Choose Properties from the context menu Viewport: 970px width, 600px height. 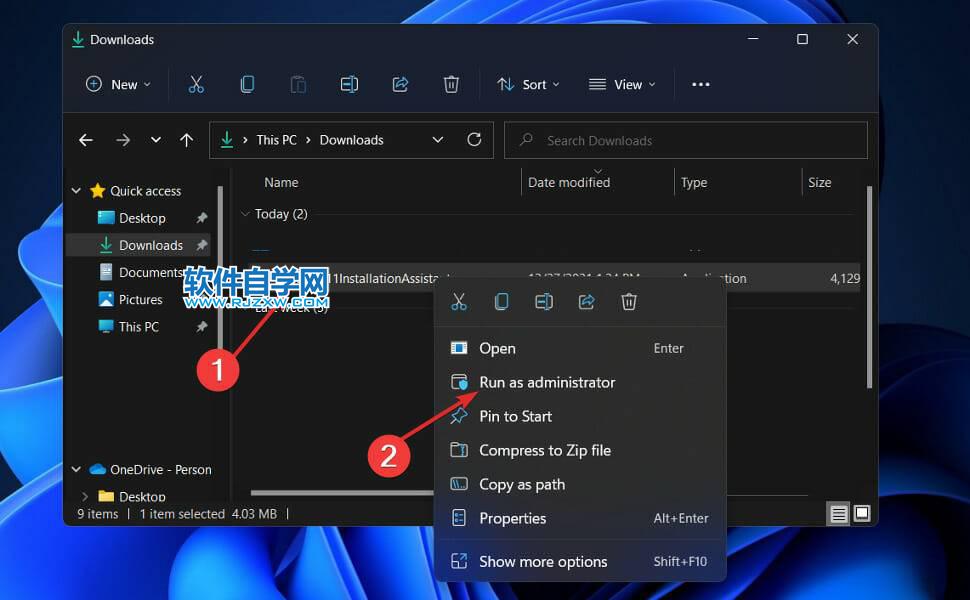pos(580,518)
